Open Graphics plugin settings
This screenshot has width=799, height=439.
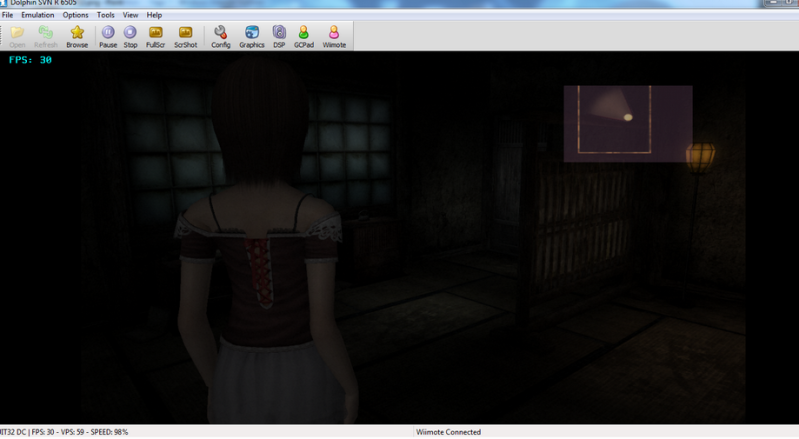click(x=252, y=36)
